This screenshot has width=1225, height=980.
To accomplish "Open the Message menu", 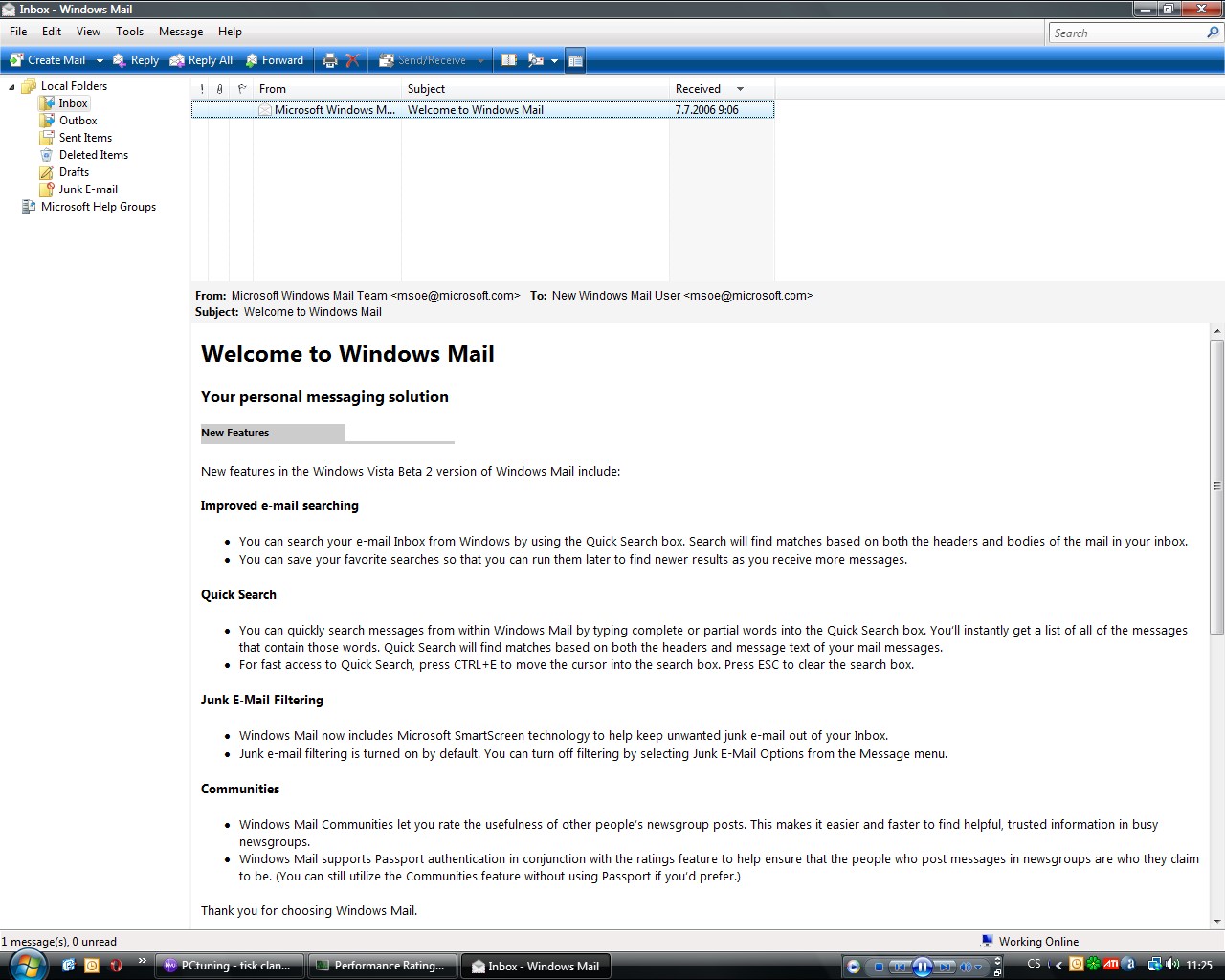I will (181, 32).
